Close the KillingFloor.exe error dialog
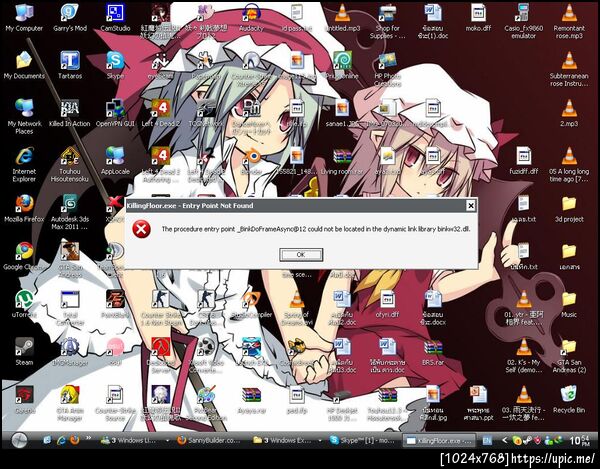Image resolution: width=600 pixels, height=469 pixels. point(471,206)
